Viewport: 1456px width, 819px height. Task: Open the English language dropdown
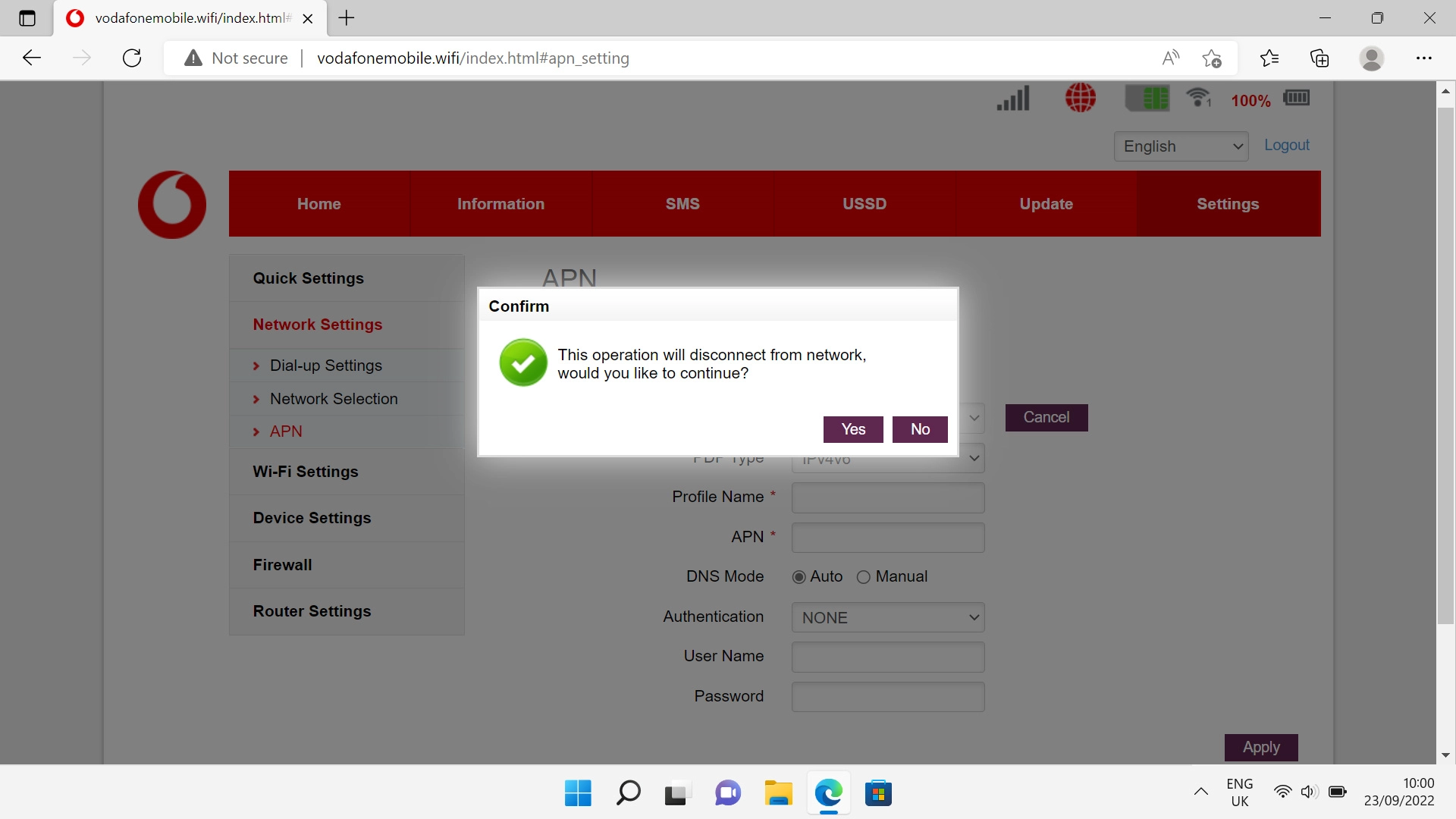pos(1181,146)
